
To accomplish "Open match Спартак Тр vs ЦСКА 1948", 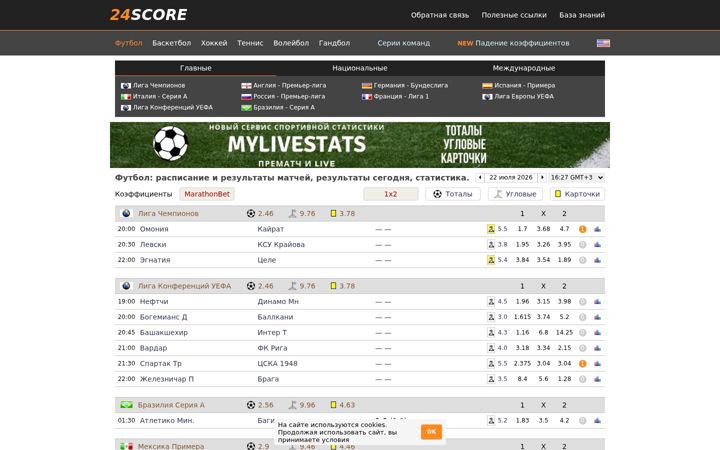I will pyautogui.click(x=360, y=364).
